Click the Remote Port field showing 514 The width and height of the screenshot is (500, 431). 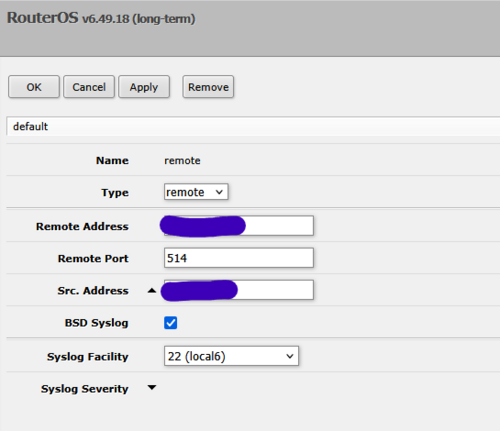coord(239,258)
